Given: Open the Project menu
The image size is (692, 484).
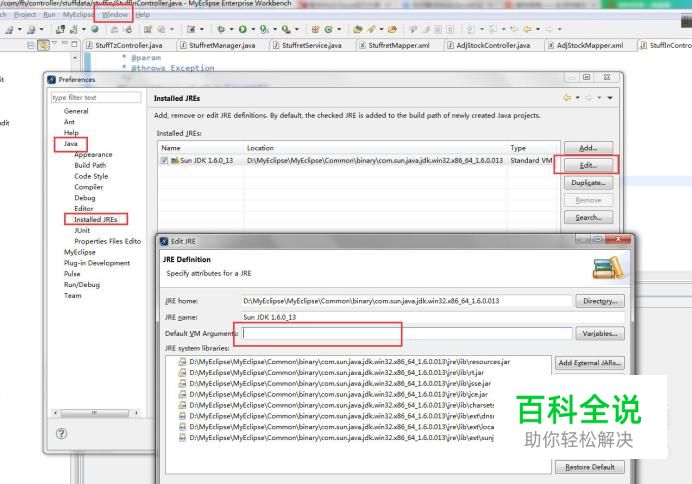Looking at the screenshot, I should pos(25,15).
